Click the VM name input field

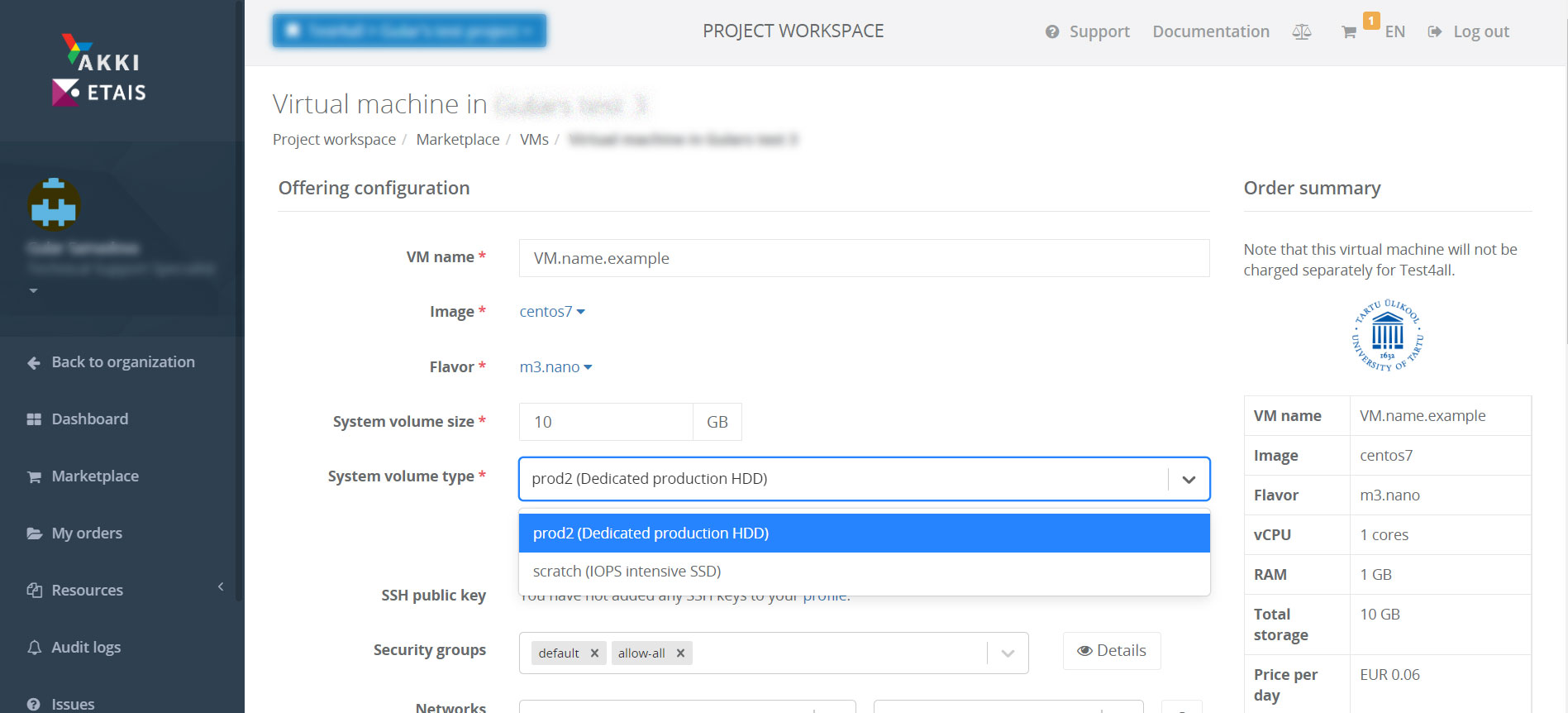coord(864,258)
